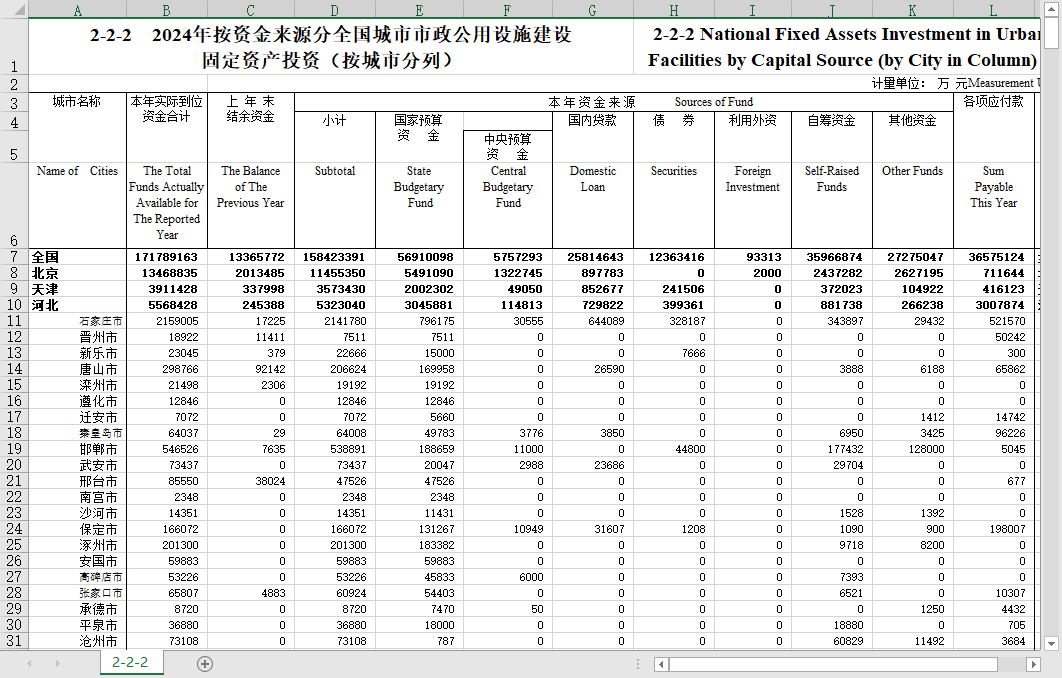The width and height of the screenshot is (1062, 678).
Task: Select row 10 header
Action: (x=14, y=305)
